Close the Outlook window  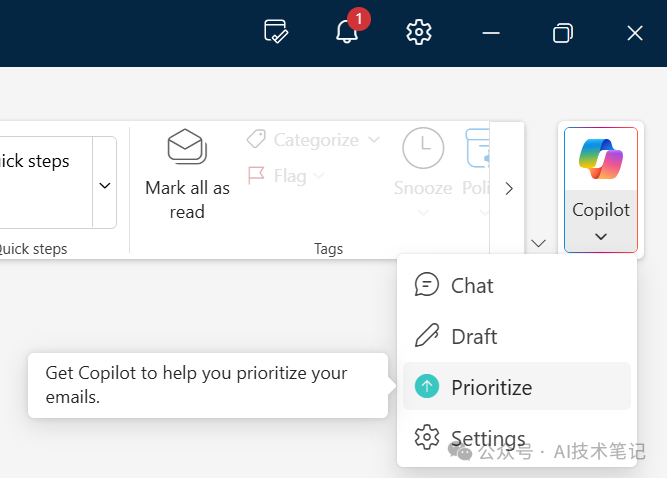(x=635, y=33)
